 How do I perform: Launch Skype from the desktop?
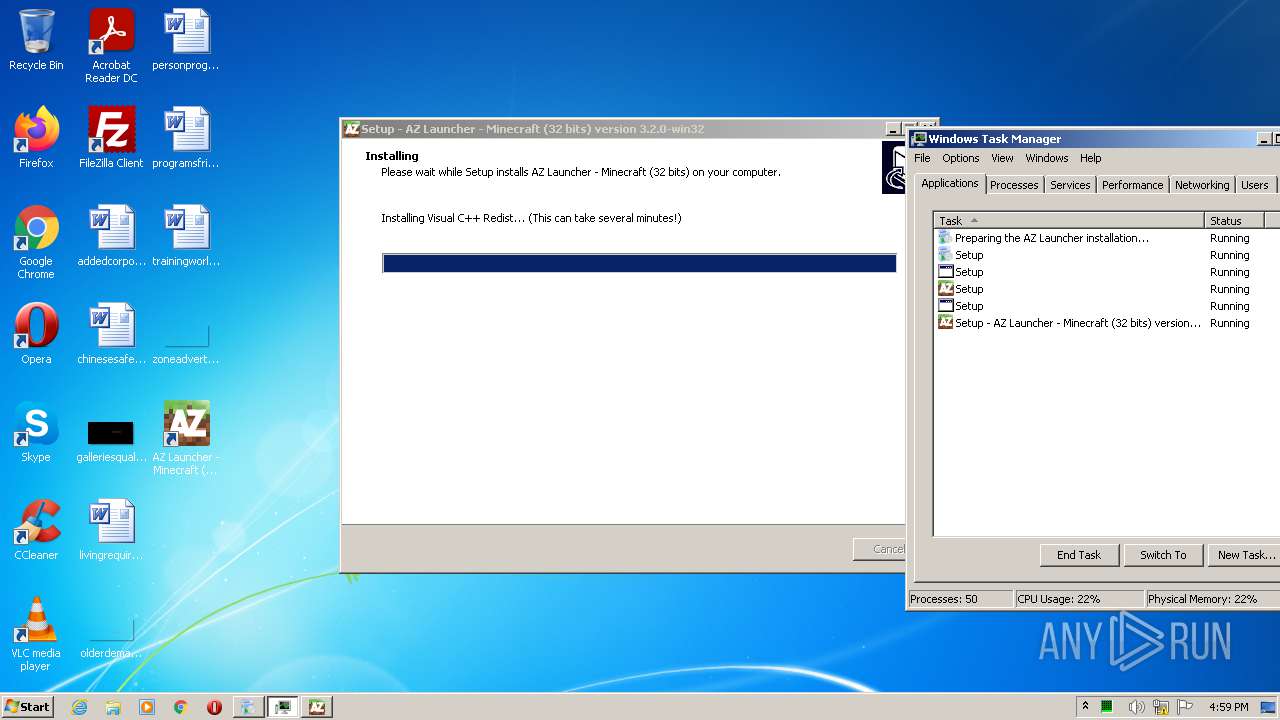[x=36, y=432]
